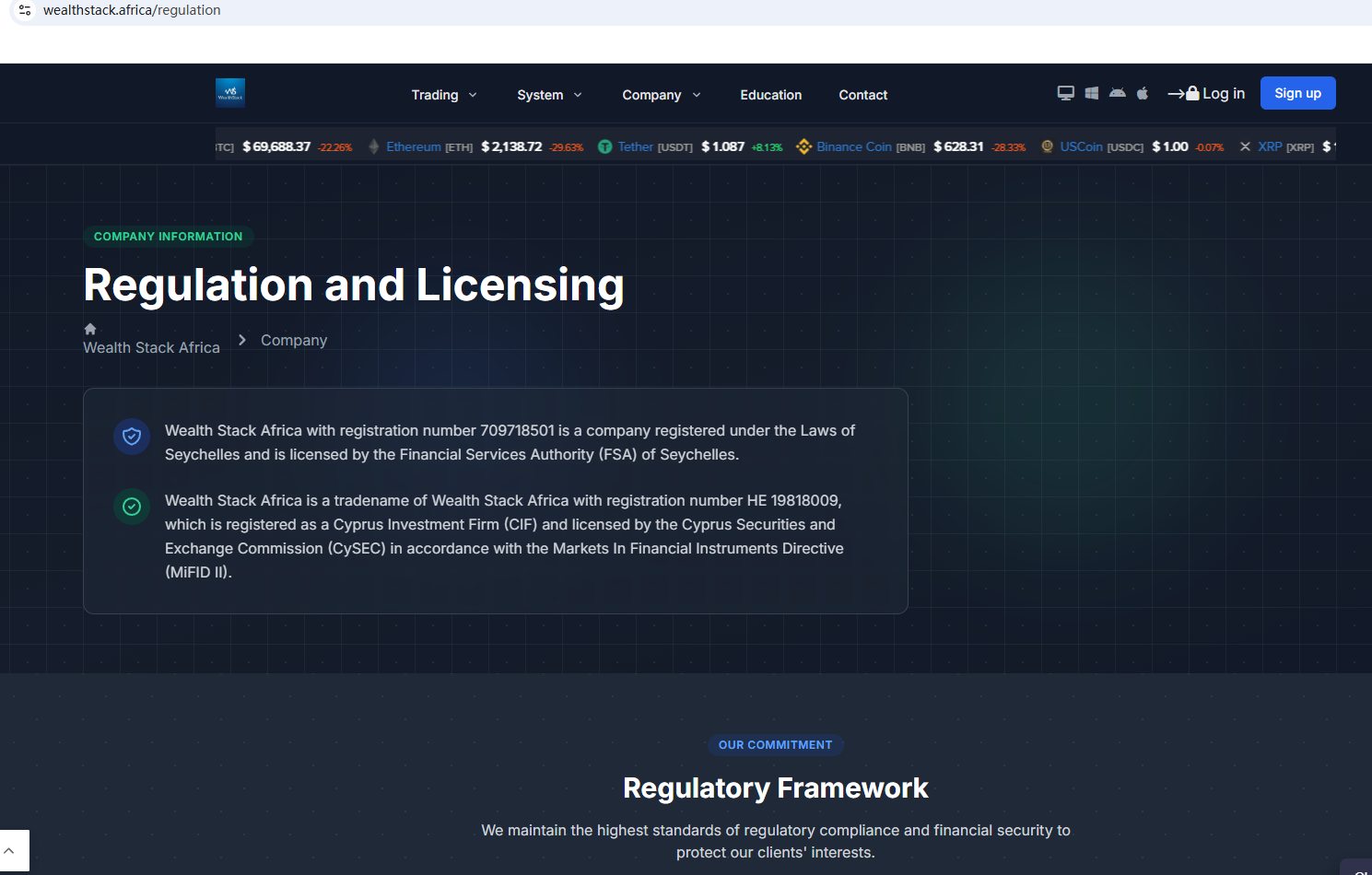Image resolution: width=1372 pixels, height=875 pixels.
Task: Click the Log in link
Action: click(x=1206, y=93)
